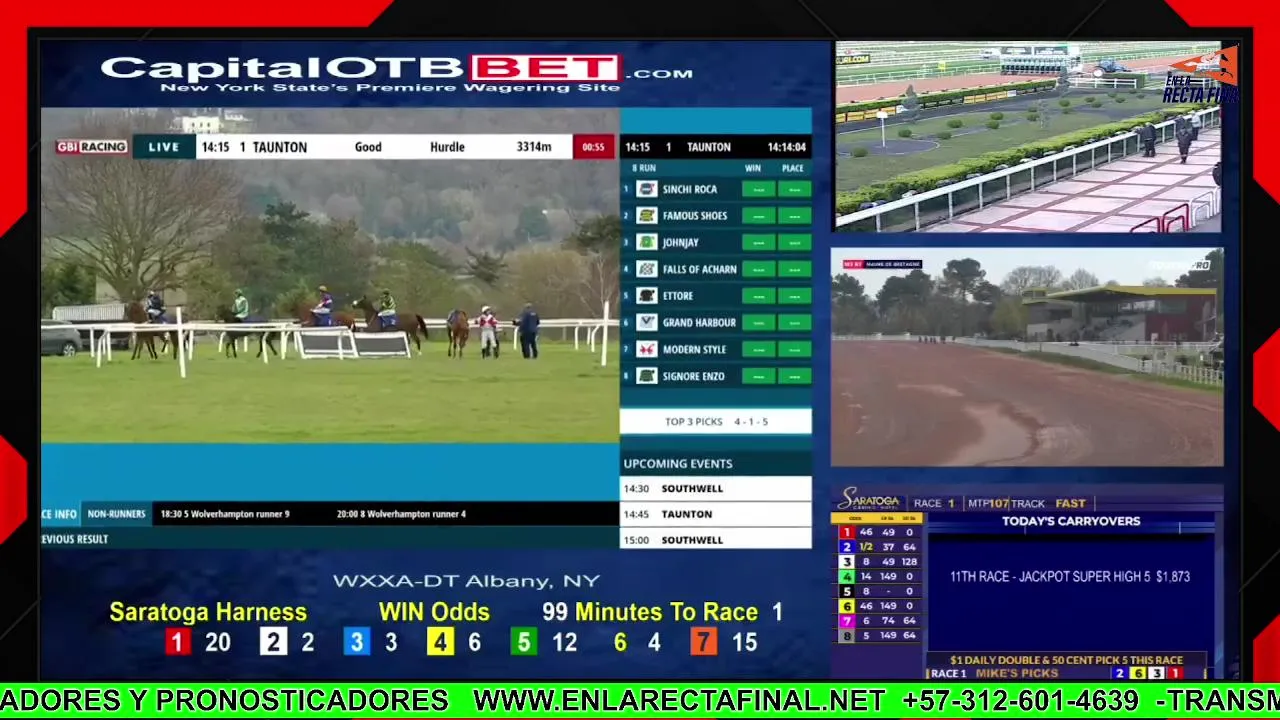Click Place button for Sinchi Roca
Viewport: 1280px width, 720px height.
(795, 189)
